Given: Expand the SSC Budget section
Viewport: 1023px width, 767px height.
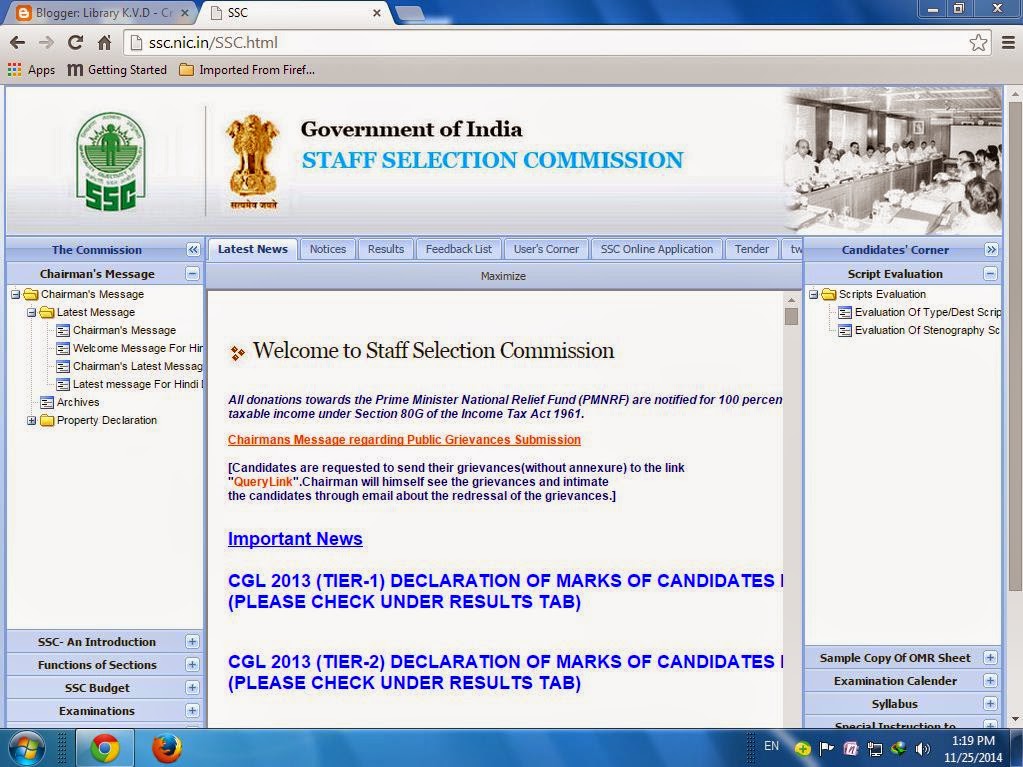Looking at the screenshot, I should coord(192,687).
